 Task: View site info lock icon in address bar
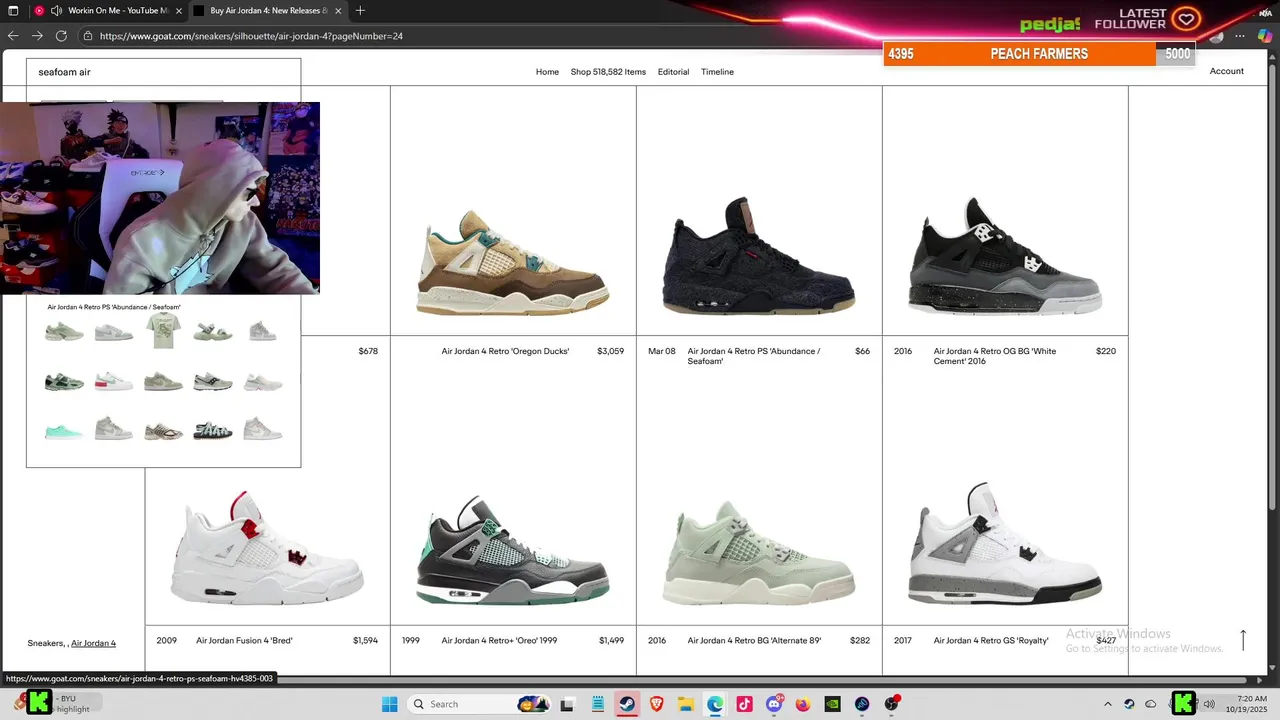pos(88,35)
